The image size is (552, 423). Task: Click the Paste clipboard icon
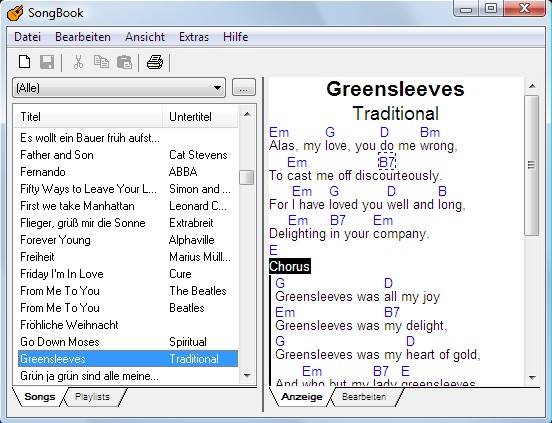click(124, 62)
